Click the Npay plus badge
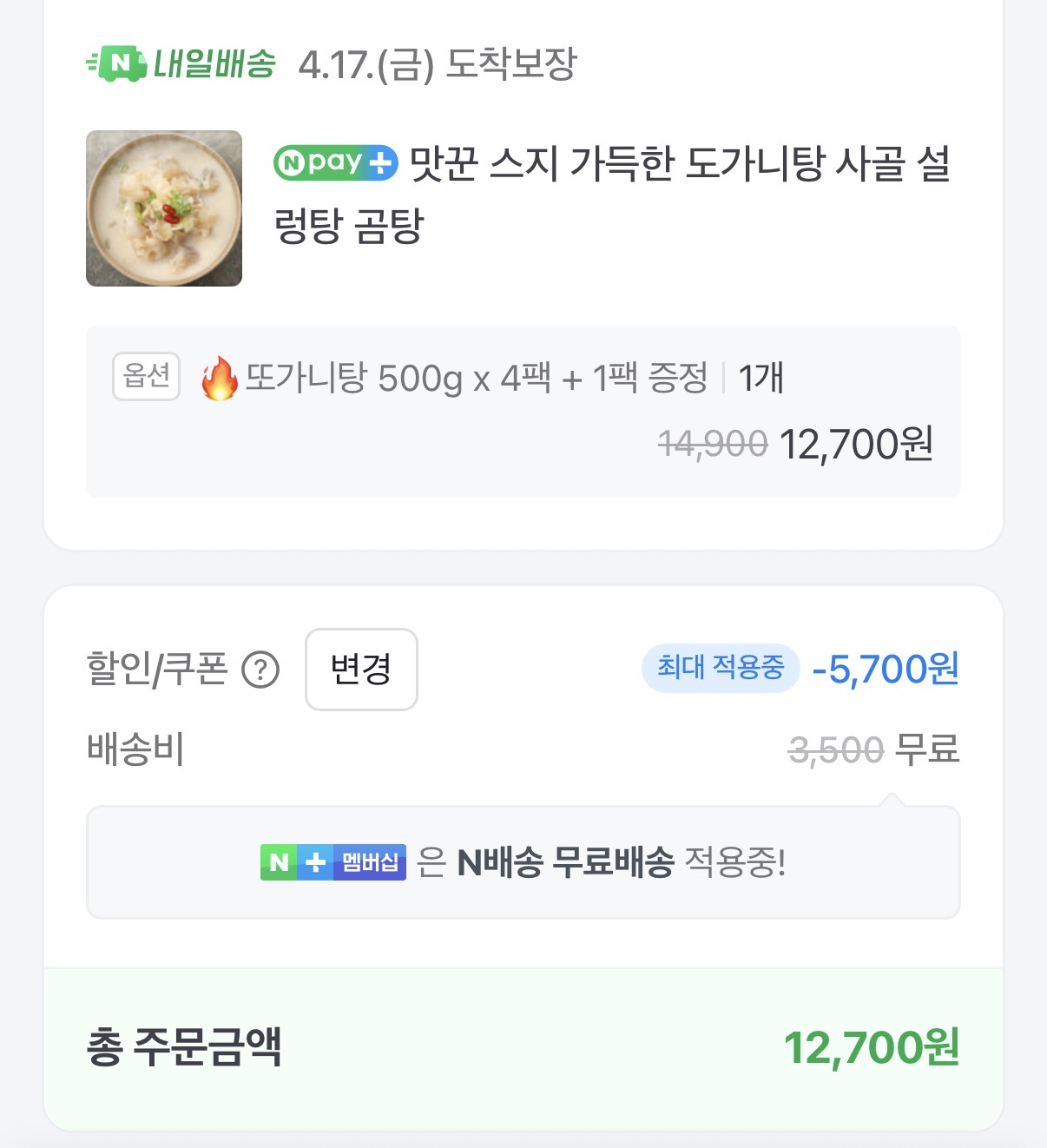The height and width of the screenshot is (1148, 1047). pyautogui.click(x=335, y=163)
